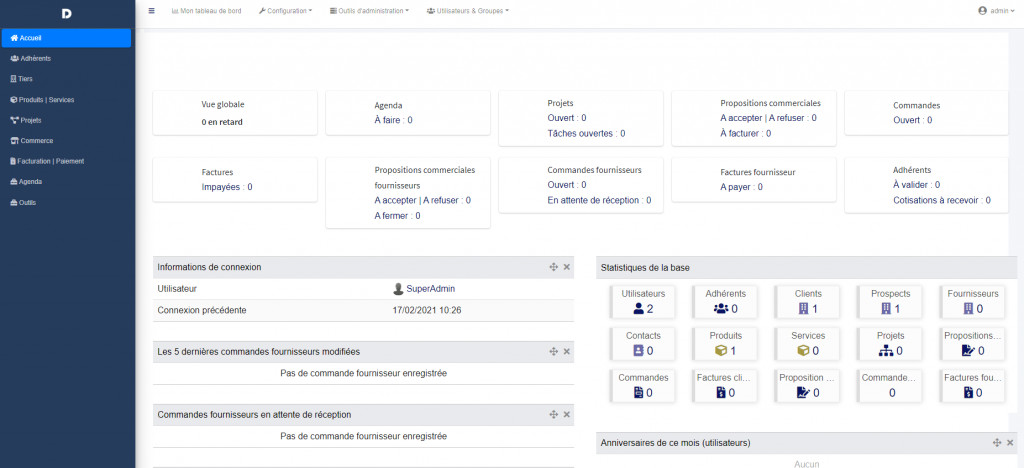
Task: Open the Produits statistics tile
Action: click(x=725, y=343)
